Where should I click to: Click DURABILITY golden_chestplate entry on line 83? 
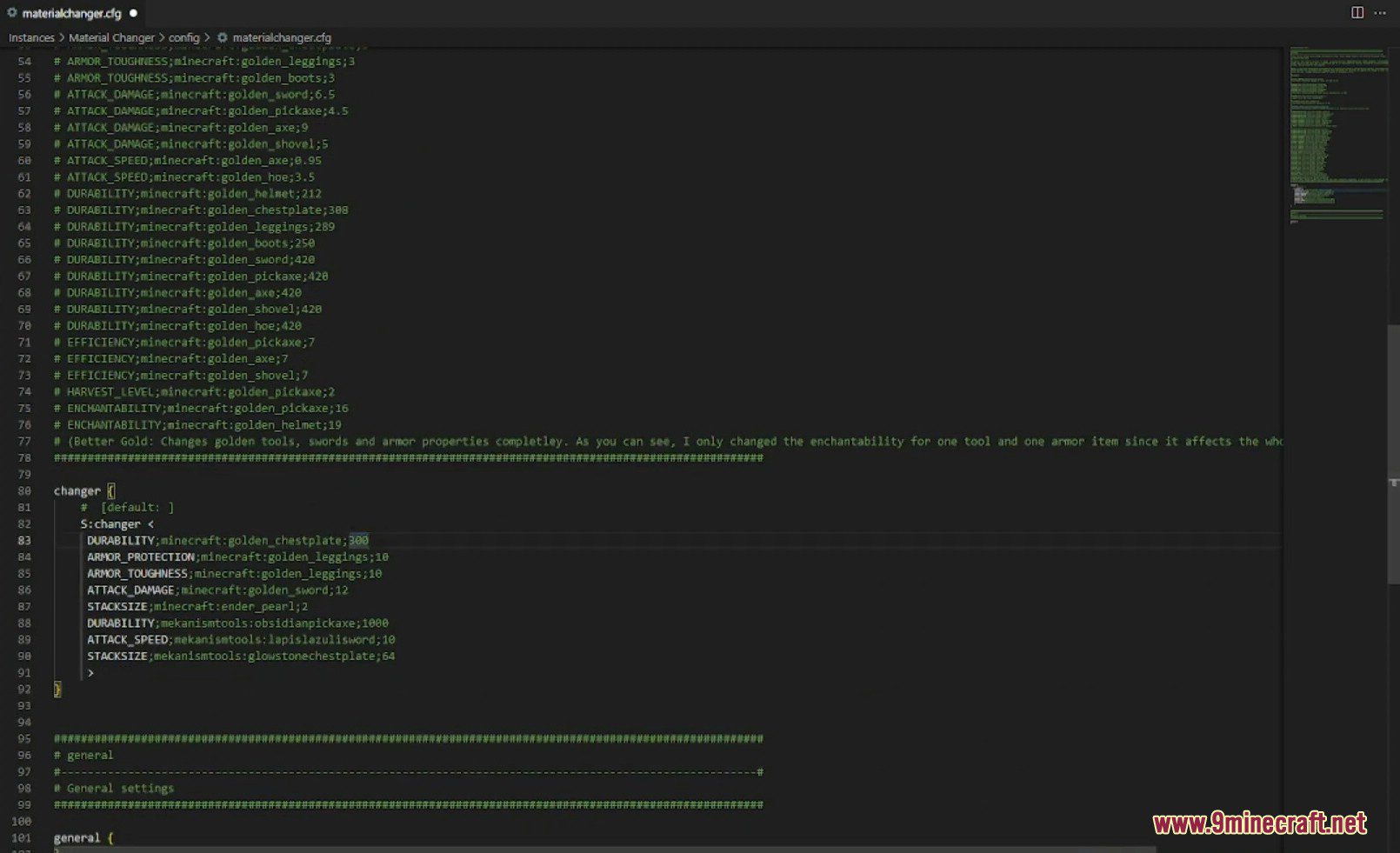point(228,540)
